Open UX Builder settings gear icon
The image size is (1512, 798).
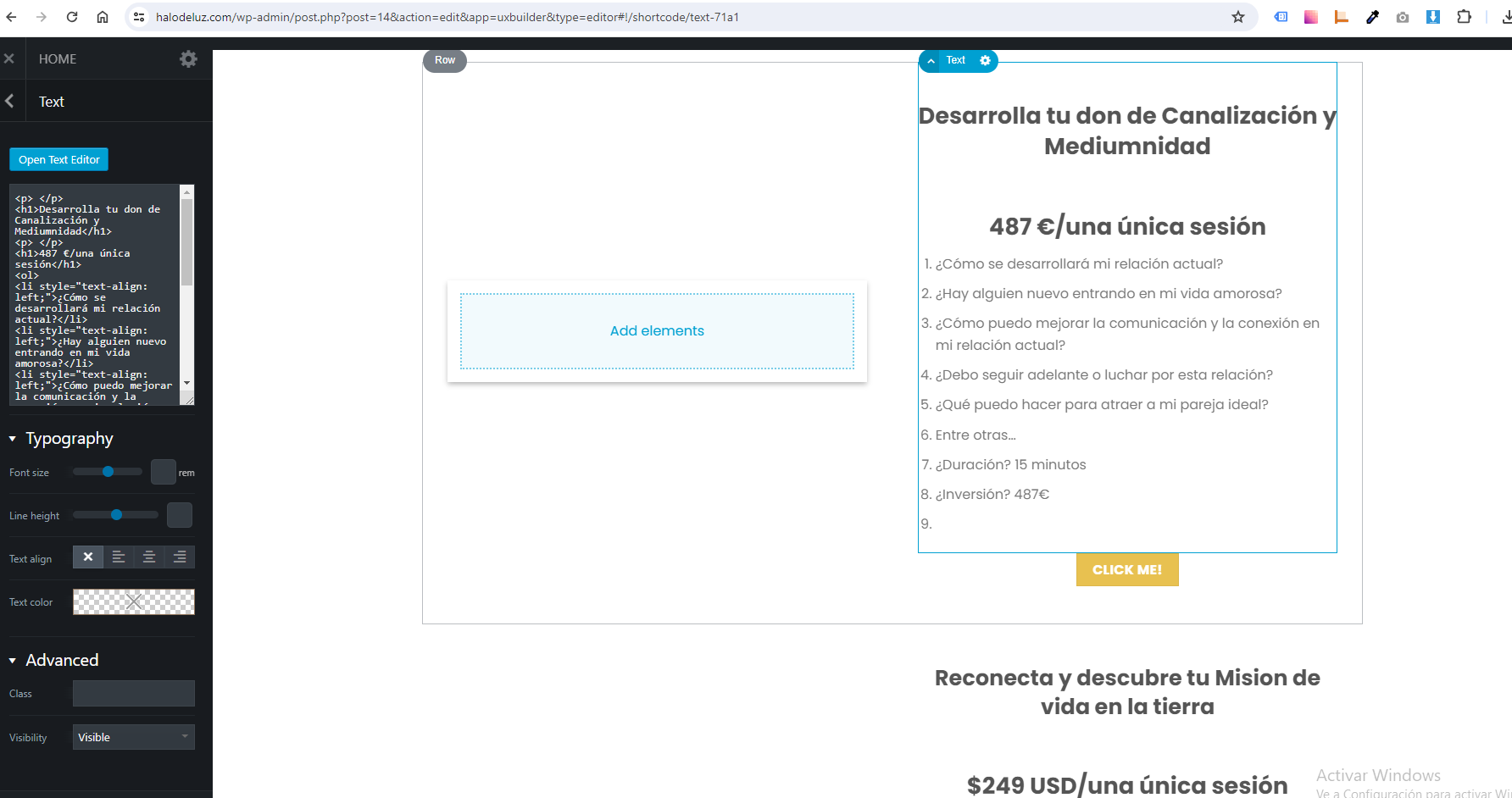(x=188, y=58)
